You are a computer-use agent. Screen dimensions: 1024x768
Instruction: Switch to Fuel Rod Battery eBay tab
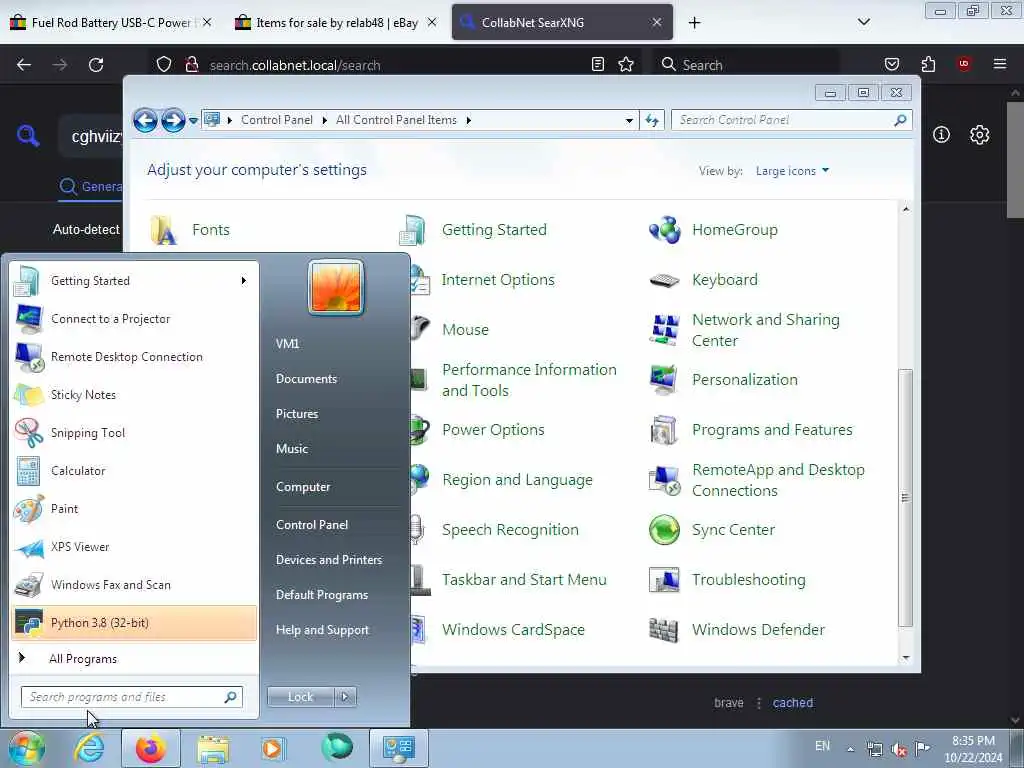(112, 22)
